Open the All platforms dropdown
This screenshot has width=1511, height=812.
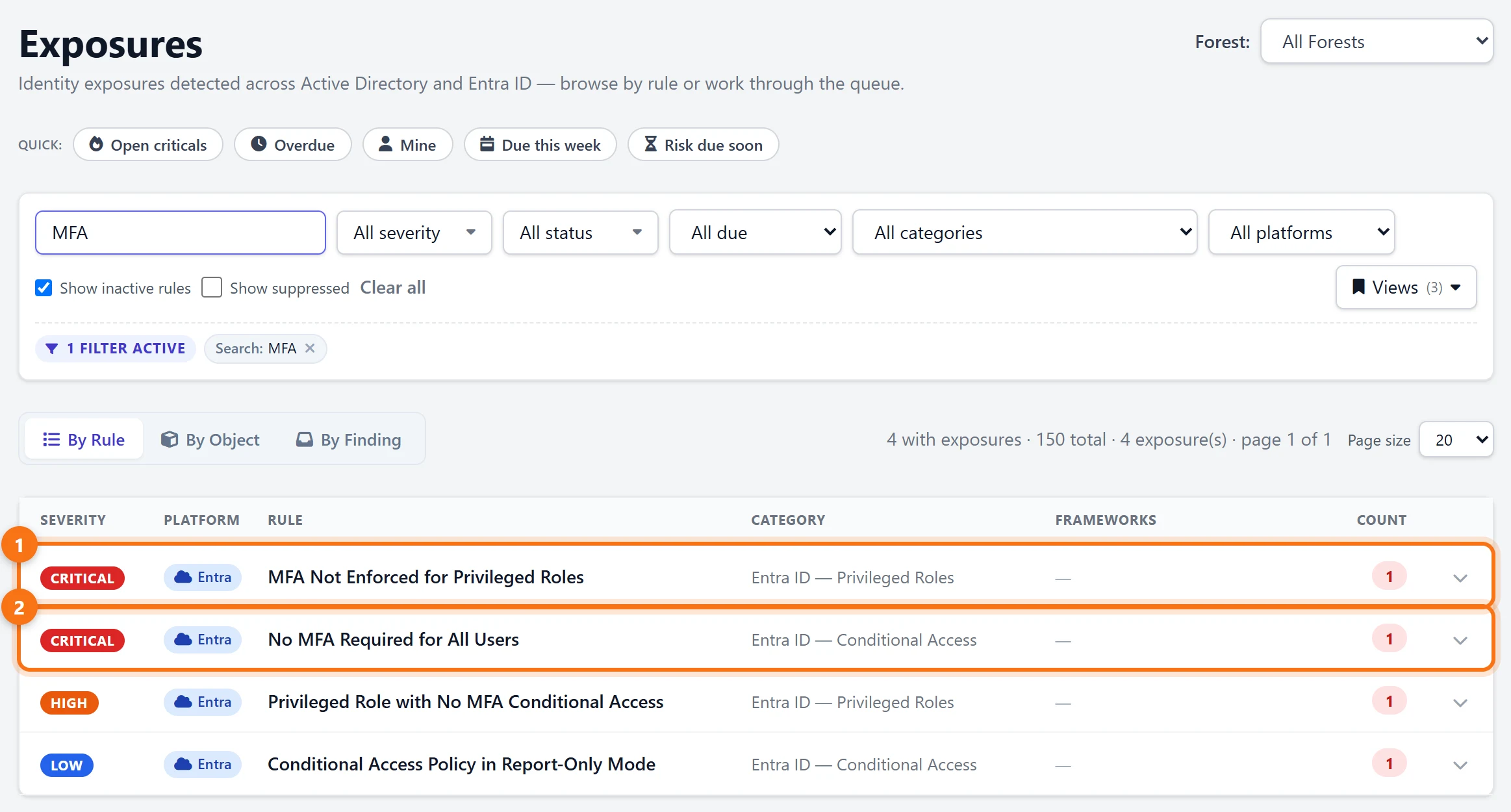coord(1302,233)
